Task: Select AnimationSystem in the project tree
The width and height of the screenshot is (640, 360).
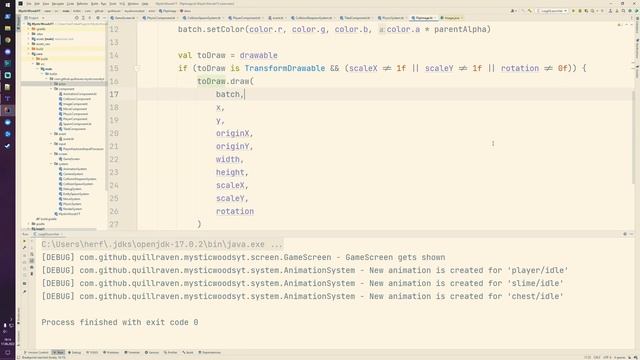Action: pos(73,169)
